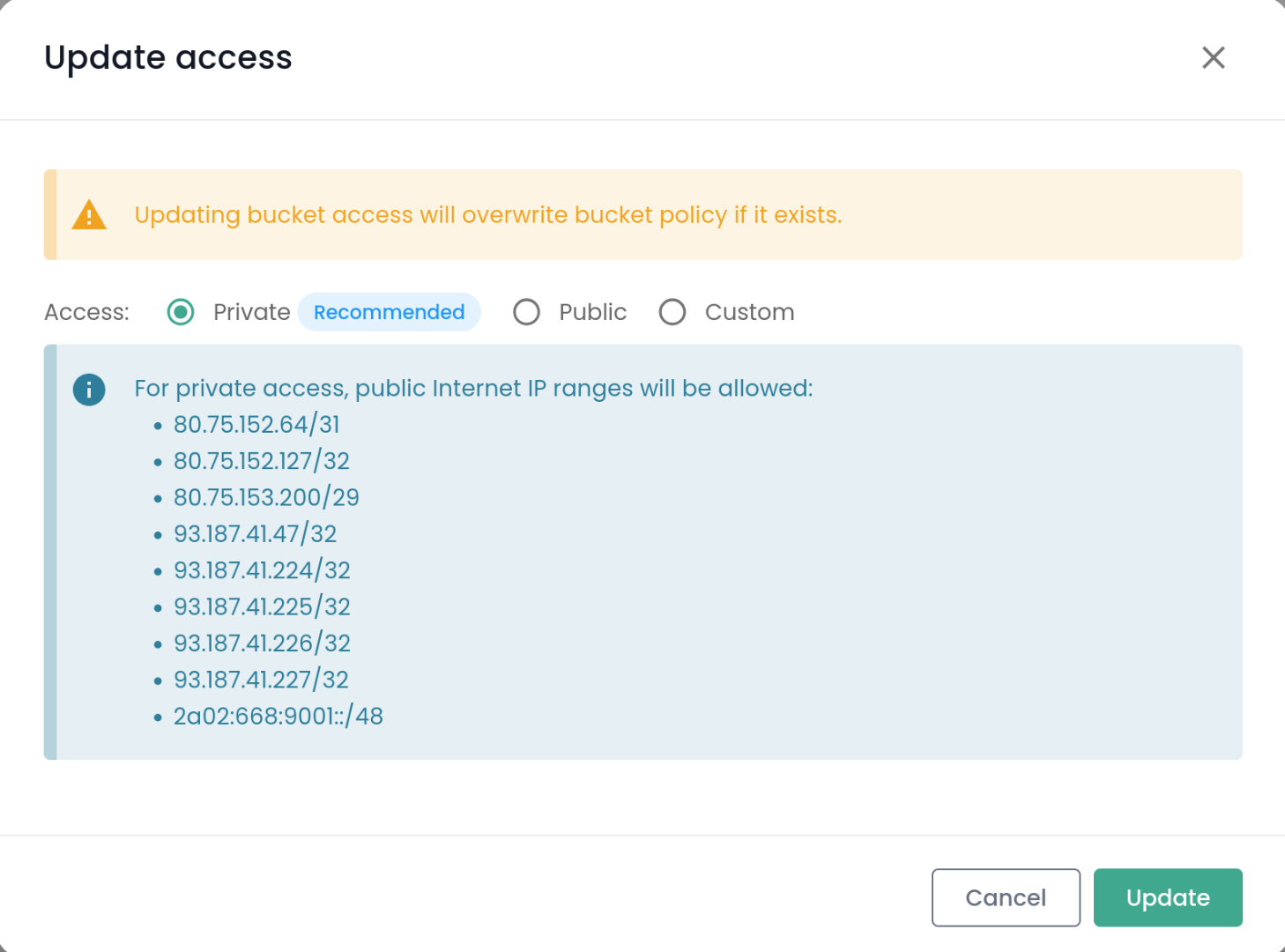Select the Public access option

(527, 312)
